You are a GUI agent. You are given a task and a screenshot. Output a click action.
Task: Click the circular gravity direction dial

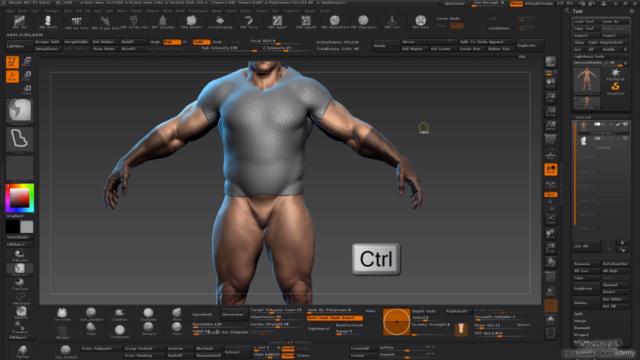396,322
